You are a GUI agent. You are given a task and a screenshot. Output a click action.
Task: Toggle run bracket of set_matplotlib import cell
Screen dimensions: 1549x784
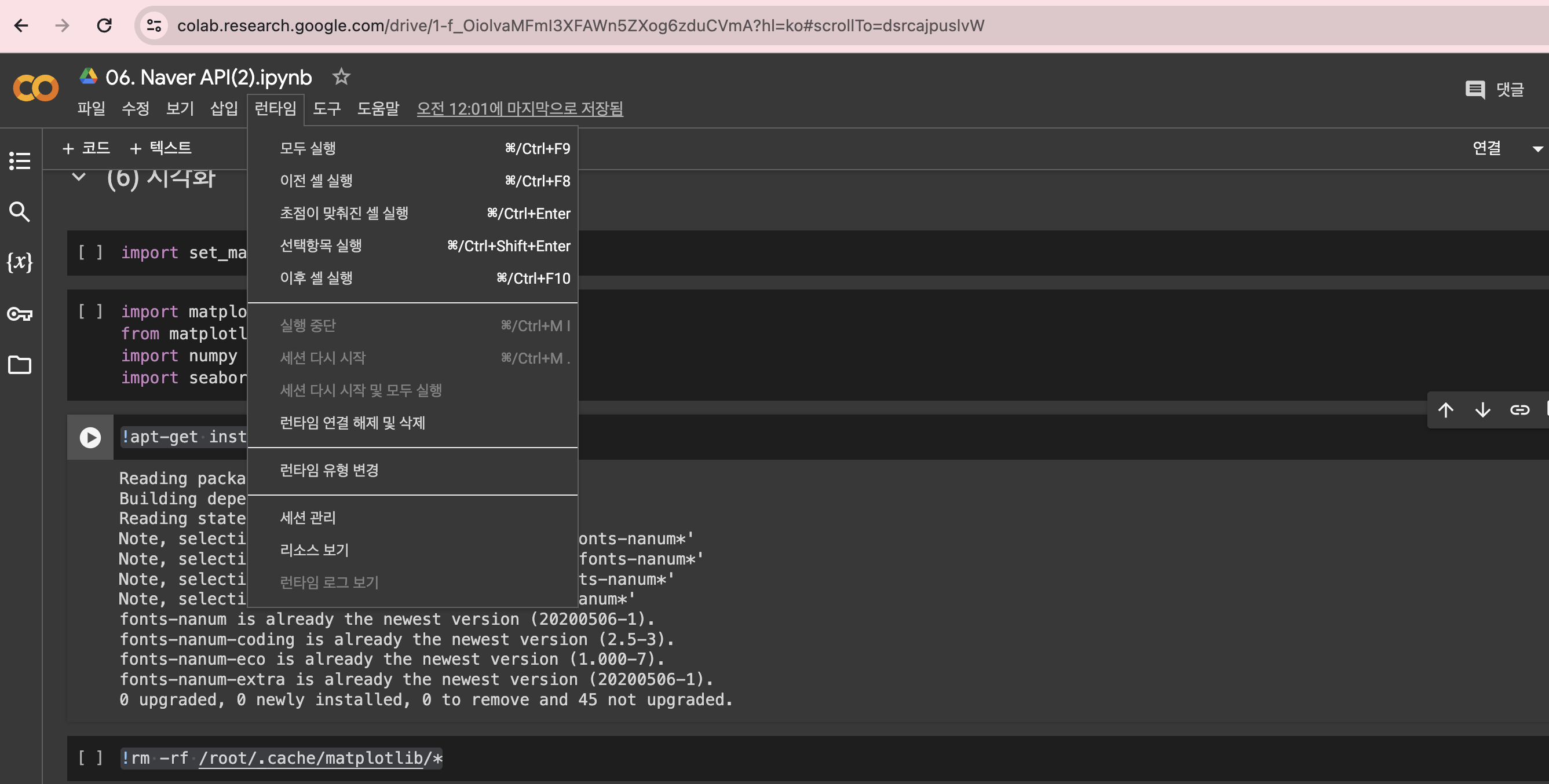pos(90,252)
